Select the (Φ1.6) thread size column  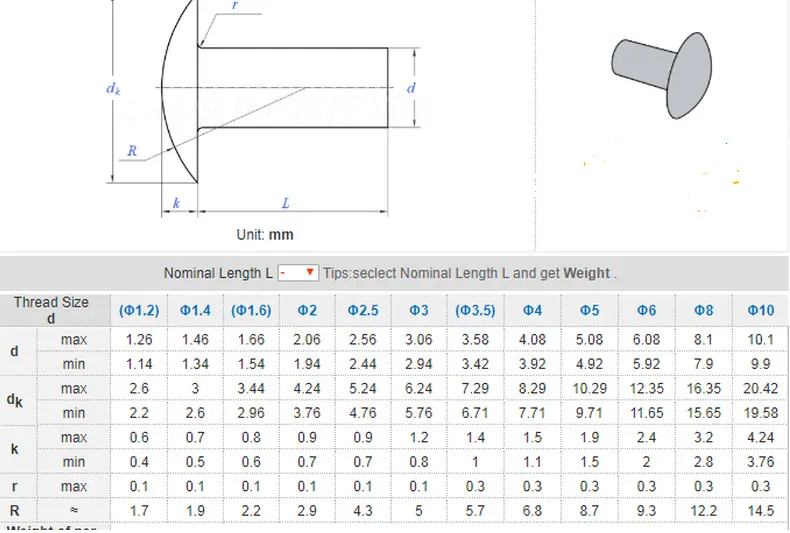[x=251, y=310]
